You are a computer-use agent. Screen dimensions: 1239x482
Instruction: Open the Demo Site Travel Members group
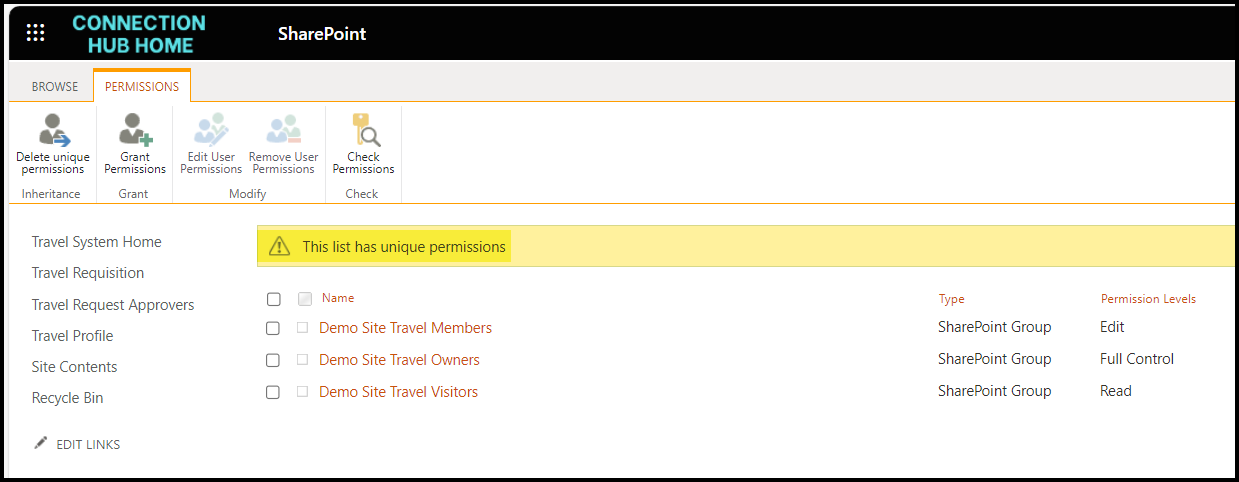point(405,328)
